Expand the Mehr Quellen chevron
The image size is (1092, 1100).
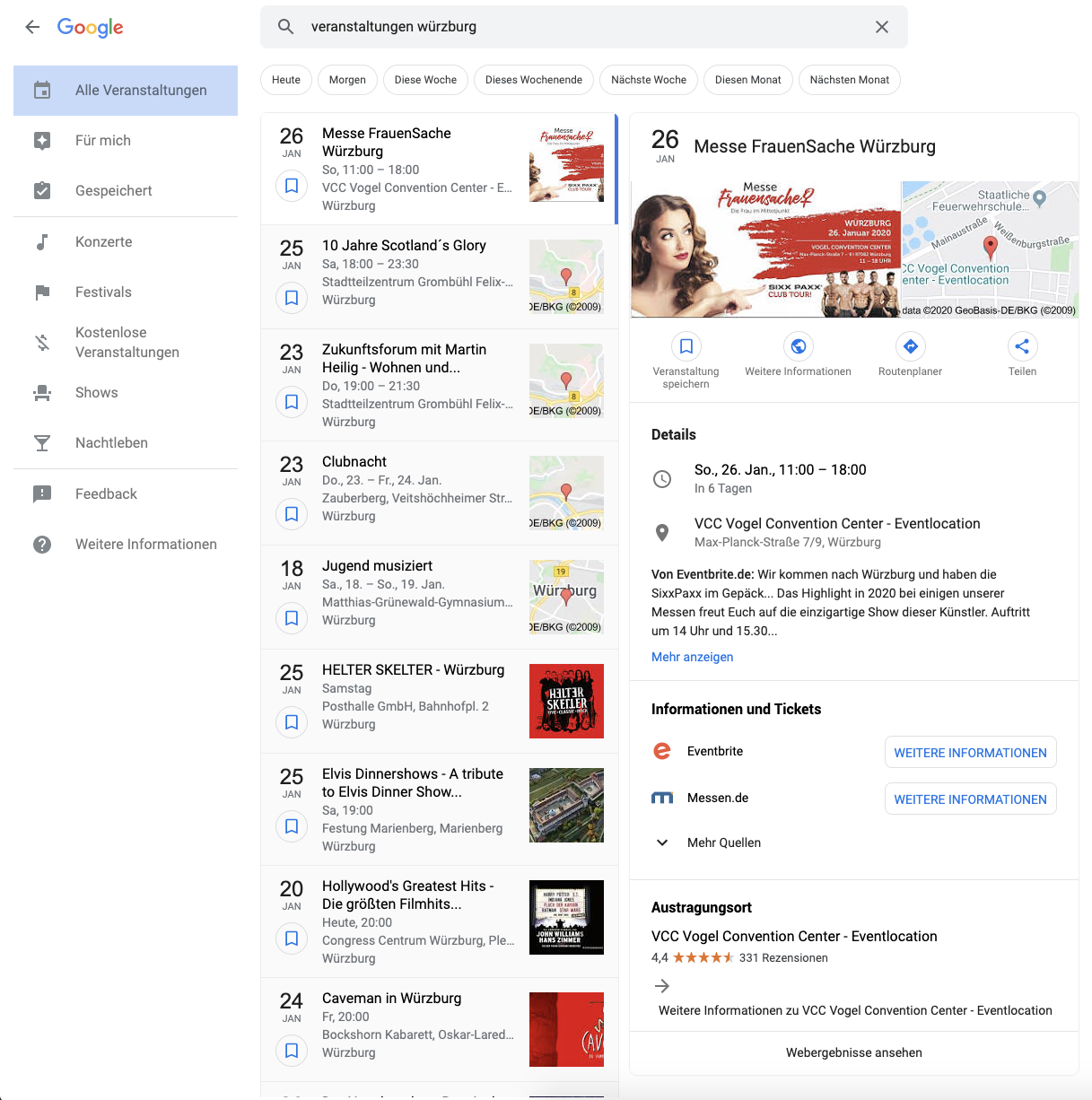(x=662, y=842)
